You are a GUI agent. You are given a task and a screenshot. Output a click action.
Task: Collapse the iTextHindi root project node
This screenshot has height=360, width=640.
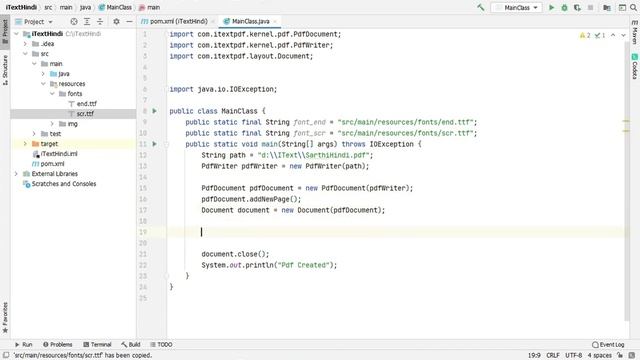16,34
